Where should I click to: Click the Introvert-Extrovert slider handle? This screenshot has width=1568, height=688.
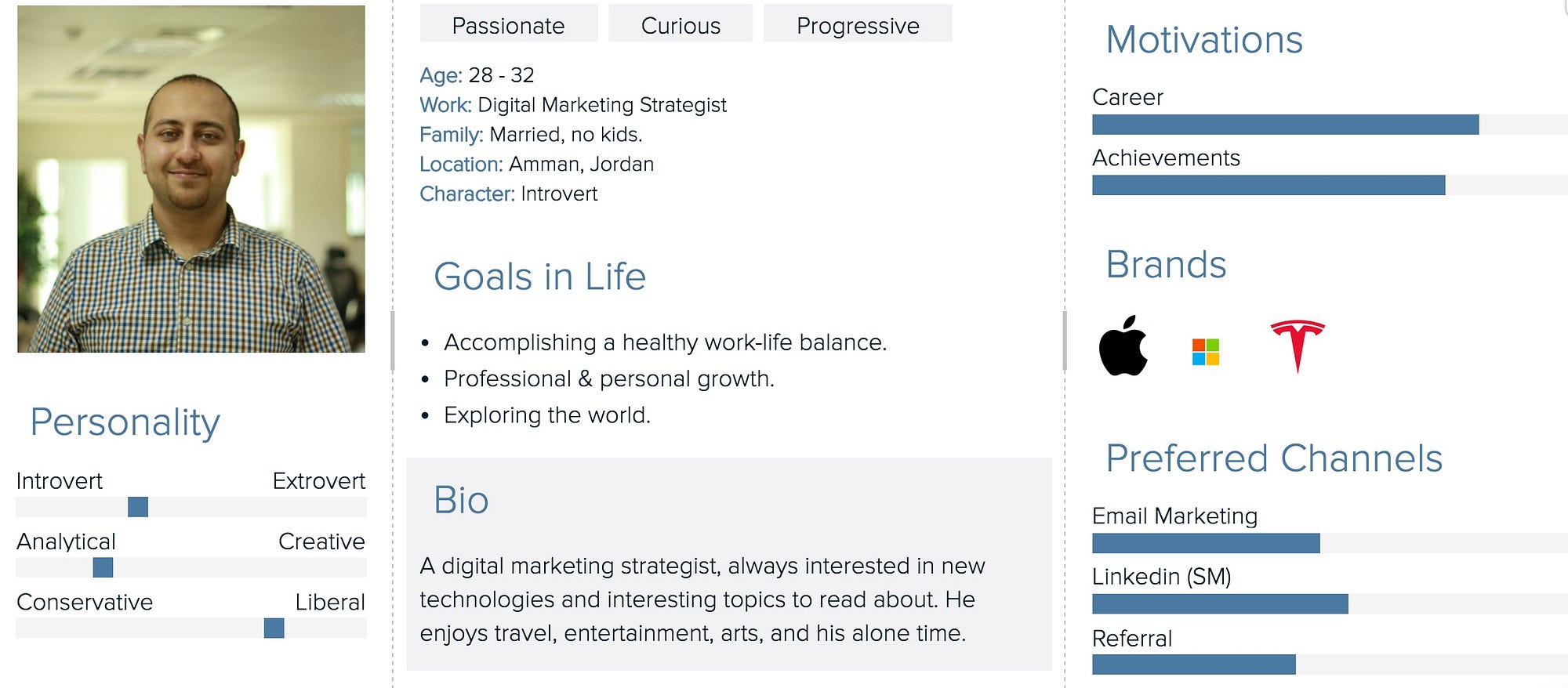pyautogui.click(x=138, y=507)
